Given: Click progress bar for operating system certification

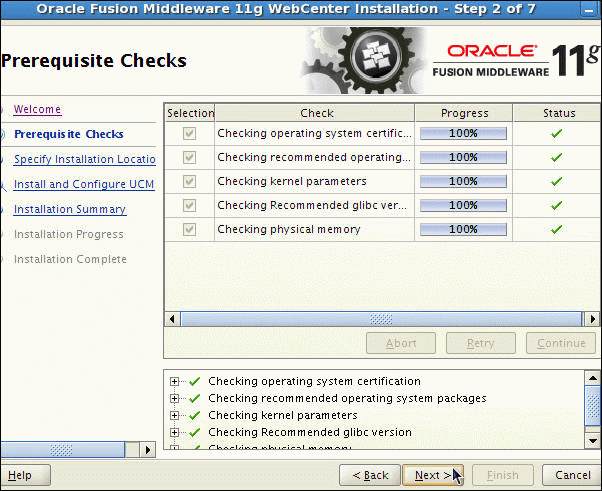Looking at the screenshot, I should (x=463, y=133).
